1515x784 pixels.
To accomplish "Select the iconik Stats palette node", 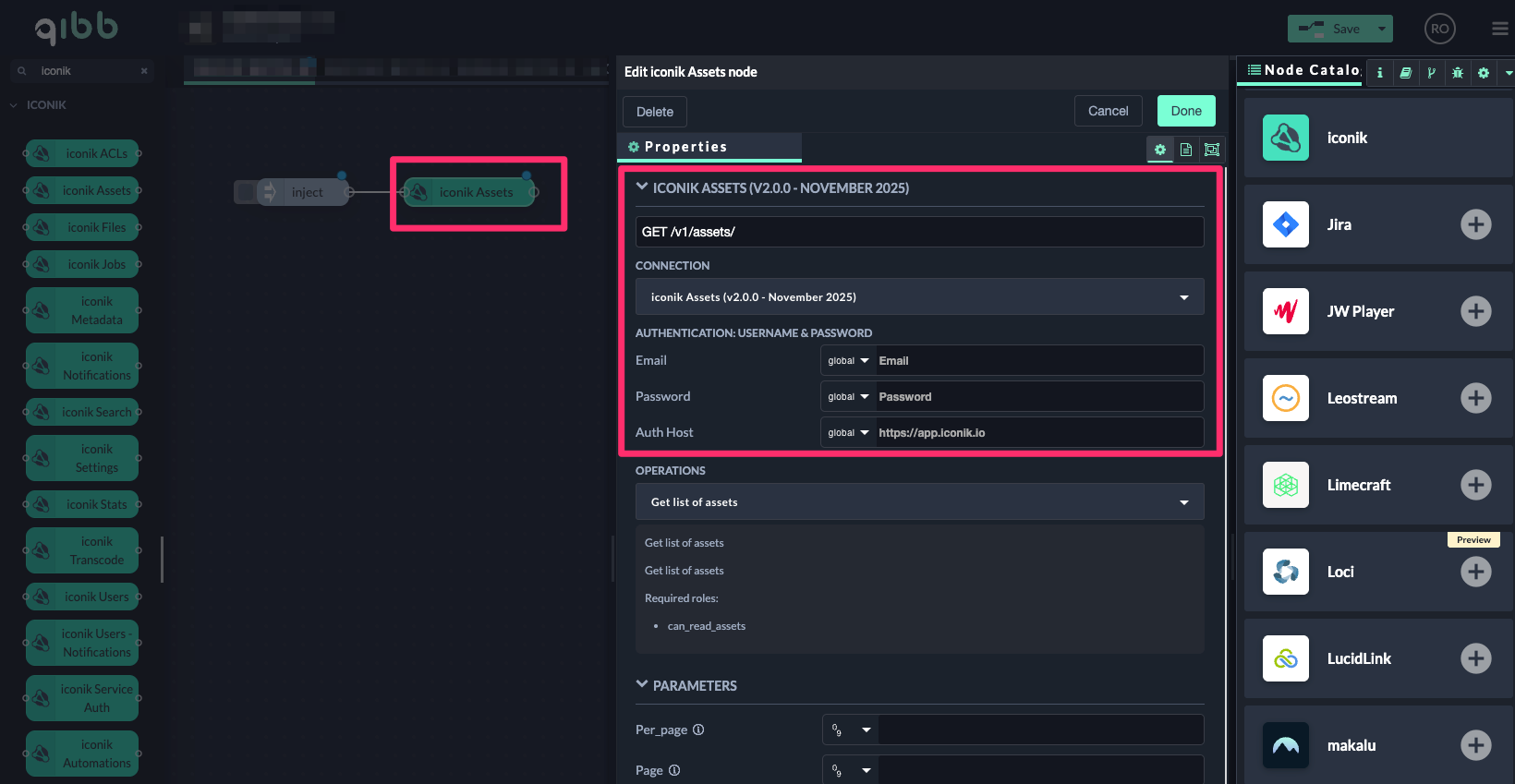I will tap(83, 504).
